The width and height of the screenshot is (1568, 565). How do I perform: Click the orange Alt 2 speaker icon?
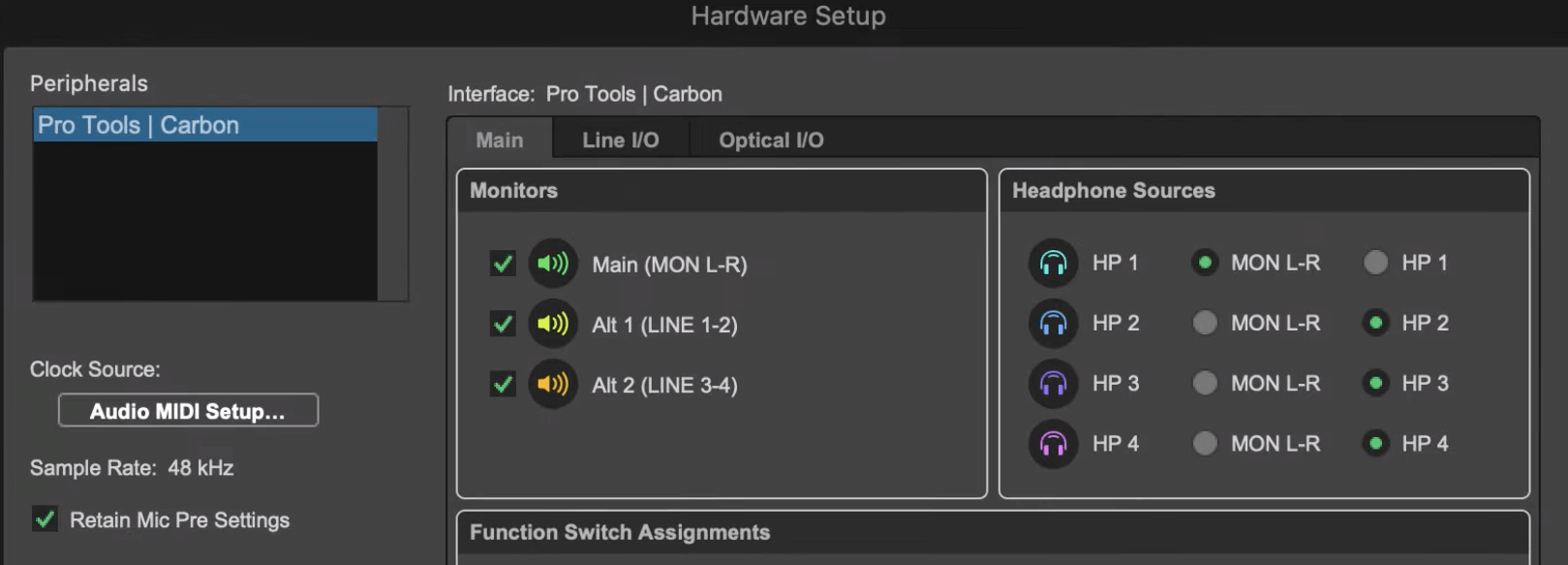553,384
